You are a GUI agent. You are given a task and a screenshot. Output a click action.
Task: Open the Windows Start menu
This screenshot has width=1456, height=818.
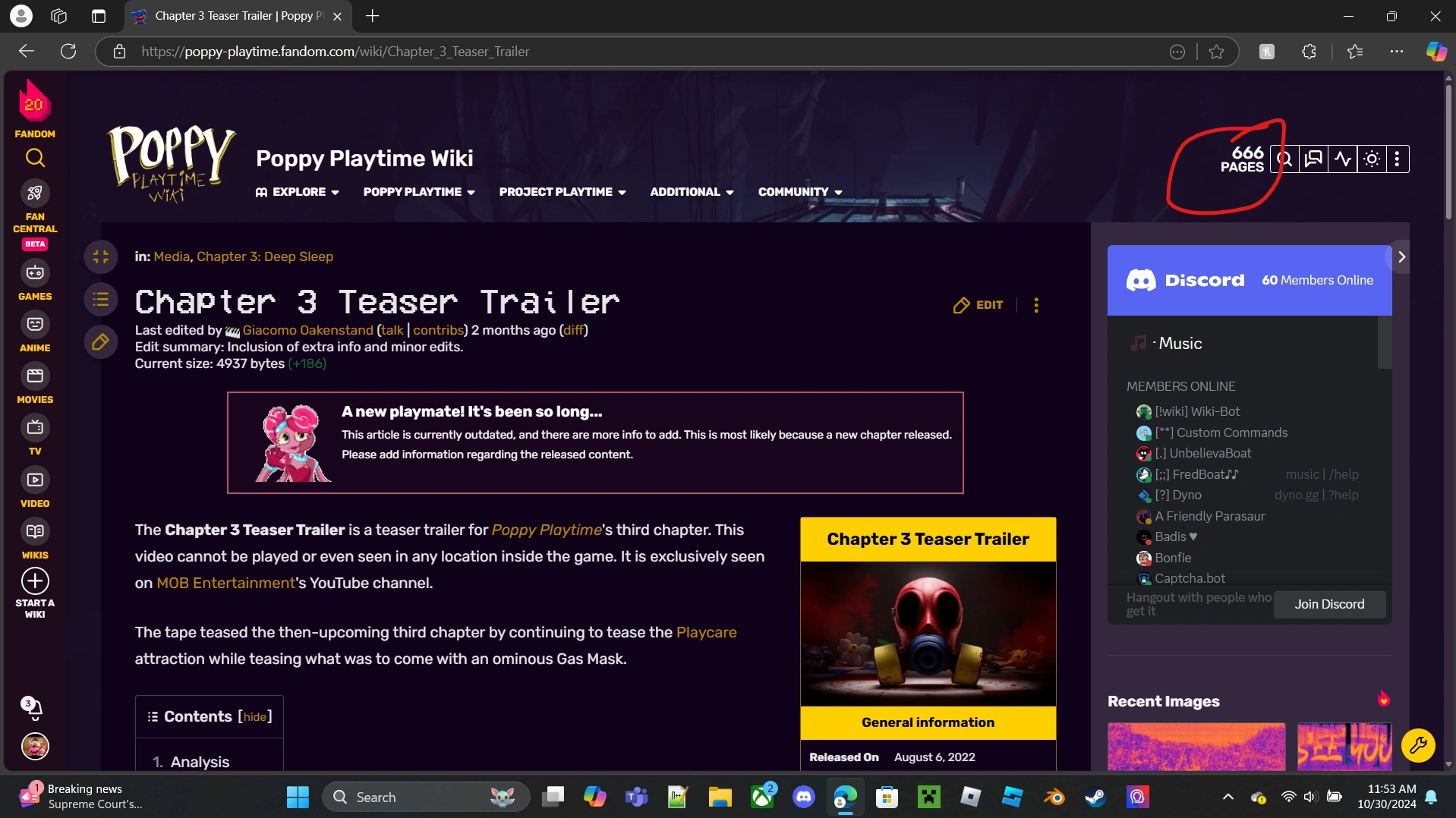click(298, 797)
